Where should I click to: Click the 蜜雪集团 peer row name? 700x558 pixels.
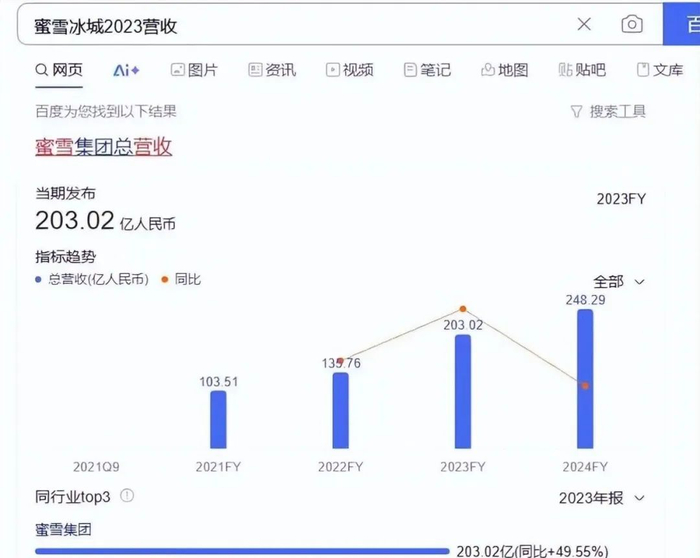(63, 530)
